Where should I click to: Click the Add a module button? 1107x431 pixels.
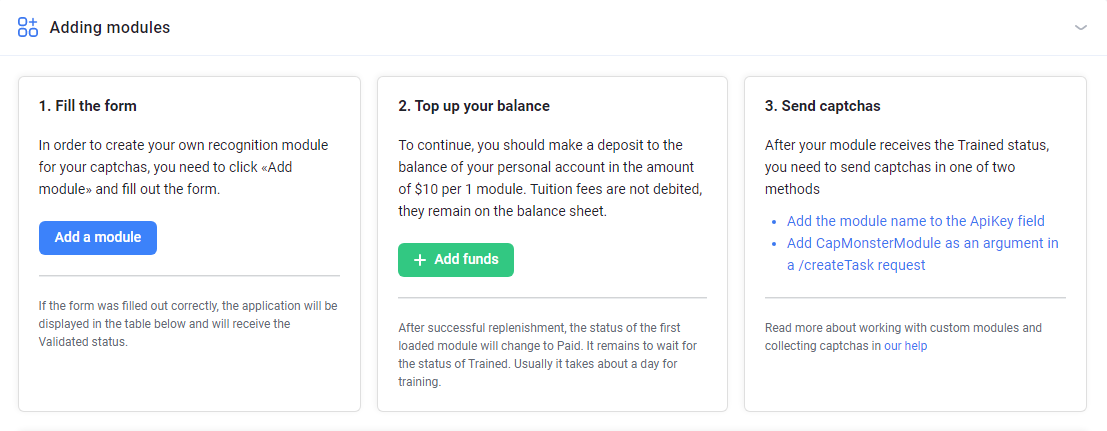pos(97,237)
